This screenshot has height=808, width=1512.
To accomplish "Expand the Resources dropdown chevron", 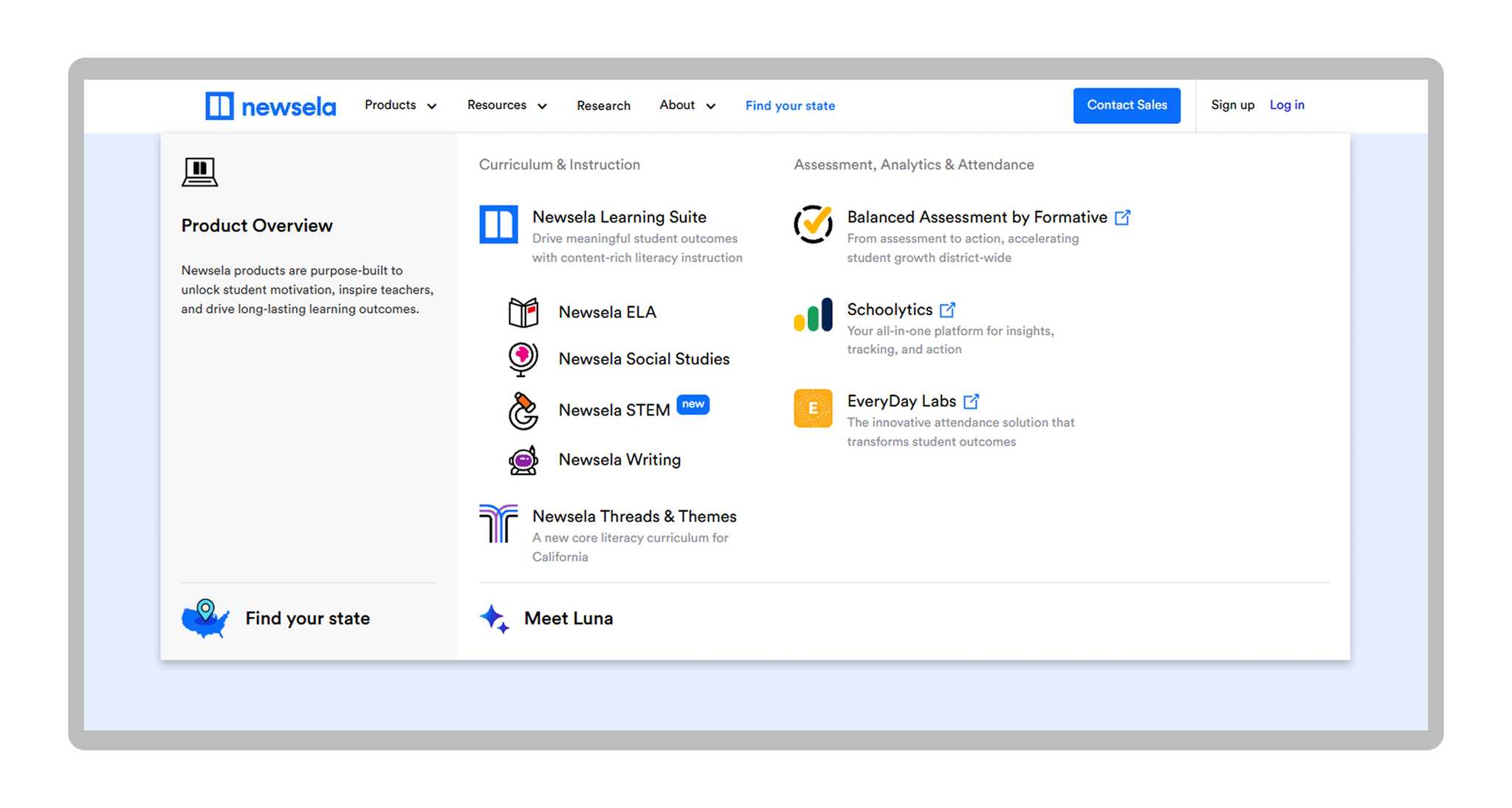I will 542,106.
